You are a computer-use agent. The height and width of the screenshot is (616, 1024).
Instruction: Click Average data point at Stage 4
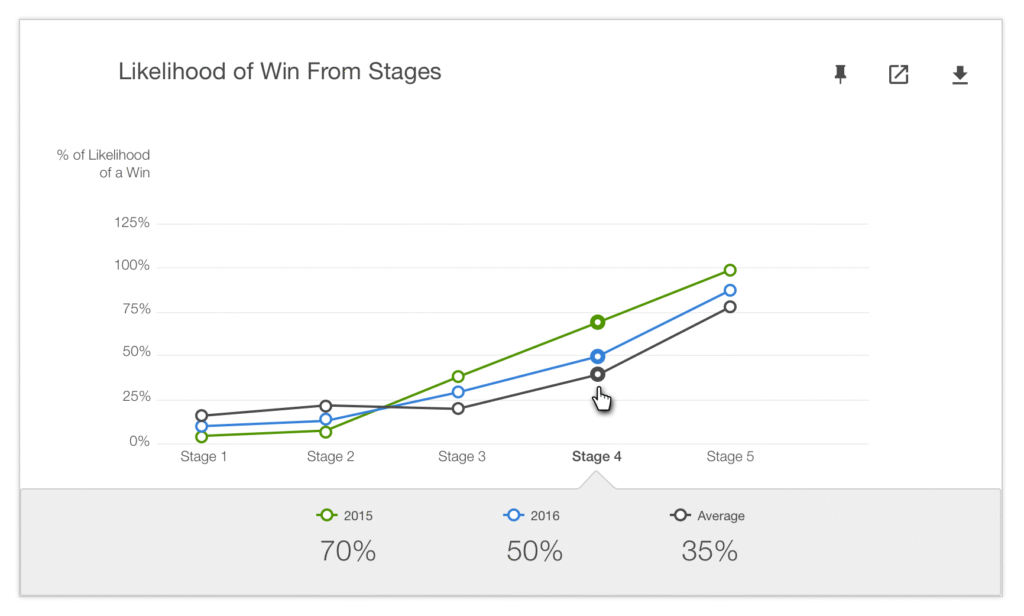click(x=598, y=374)
